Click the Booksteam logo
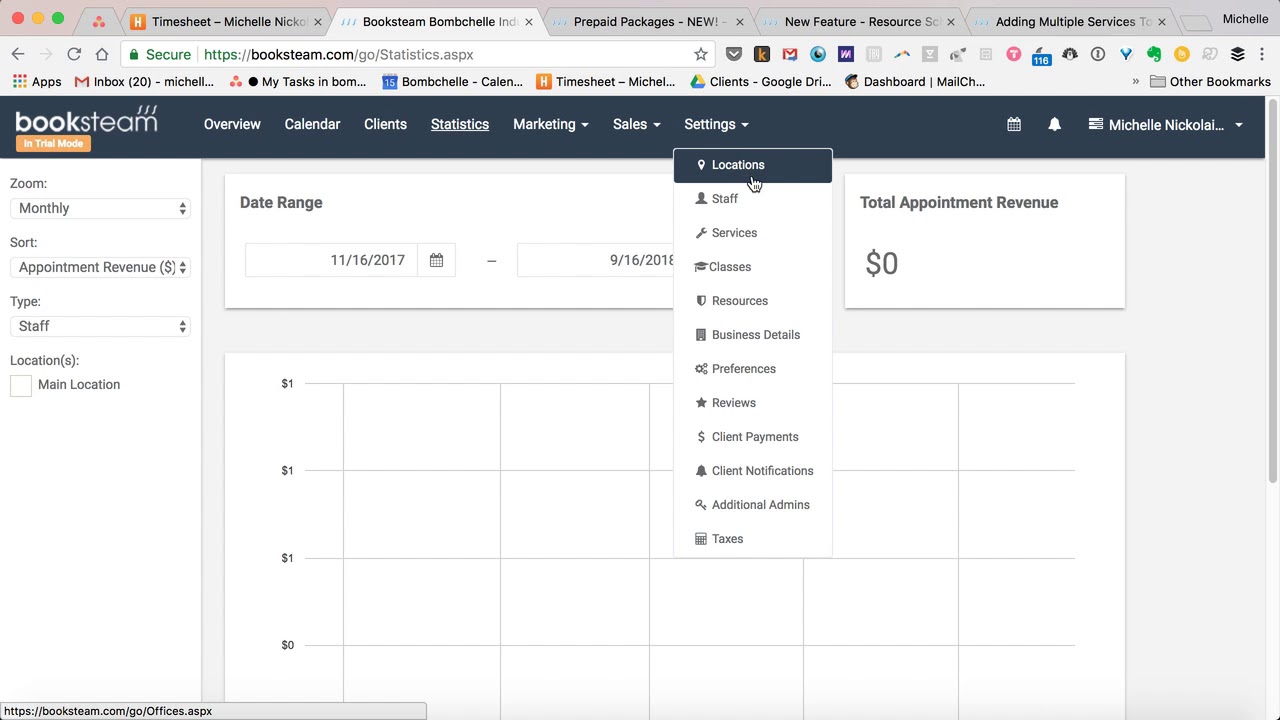 86,120
